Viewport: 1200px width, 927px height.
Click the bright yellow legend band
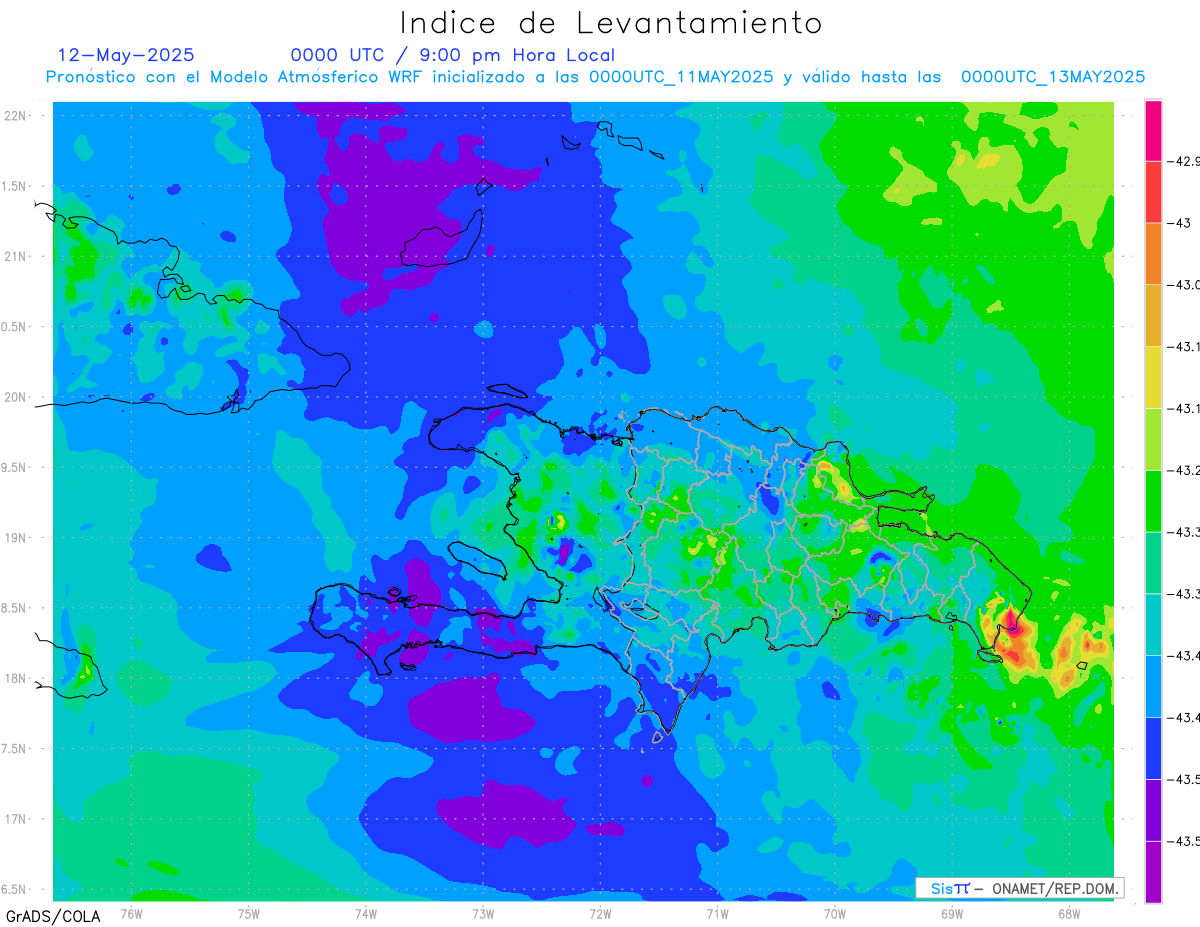(1153, 377)
